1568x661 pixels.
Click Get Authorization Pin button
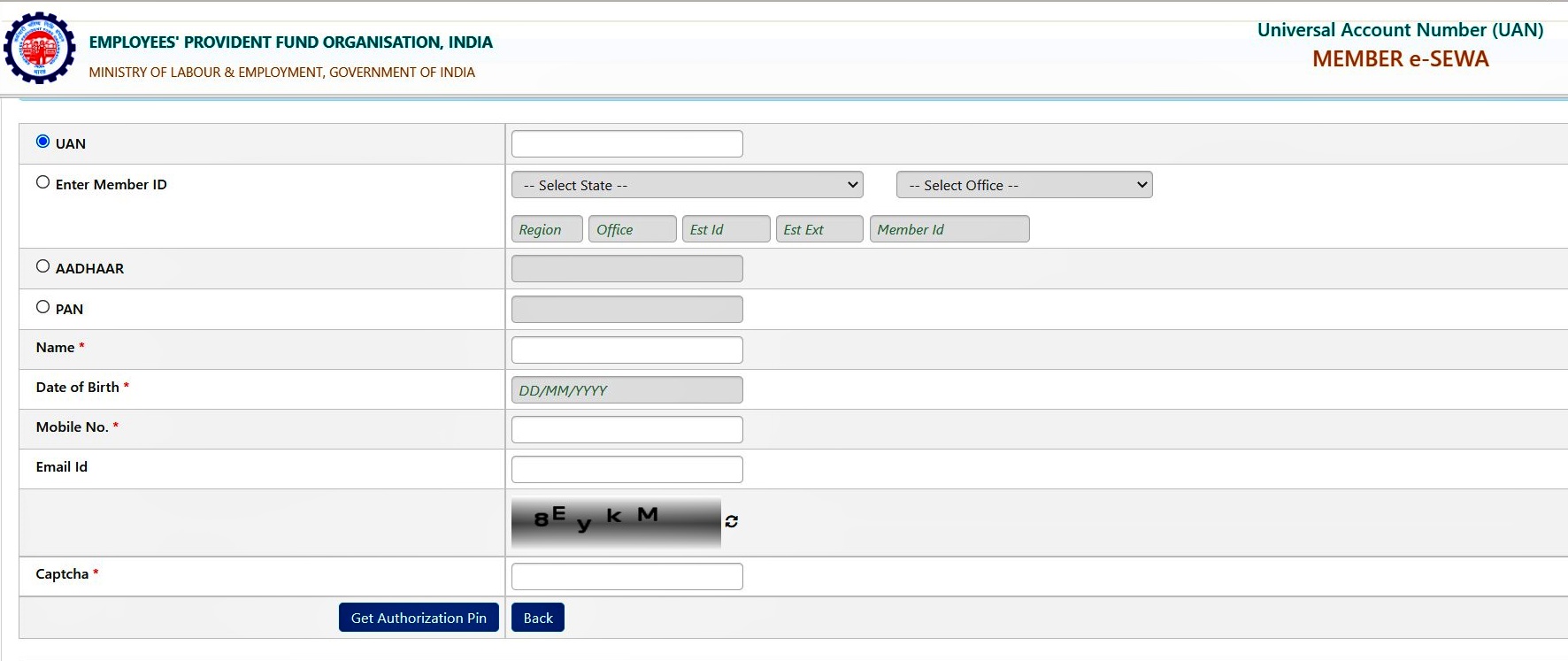coord(419,618)
